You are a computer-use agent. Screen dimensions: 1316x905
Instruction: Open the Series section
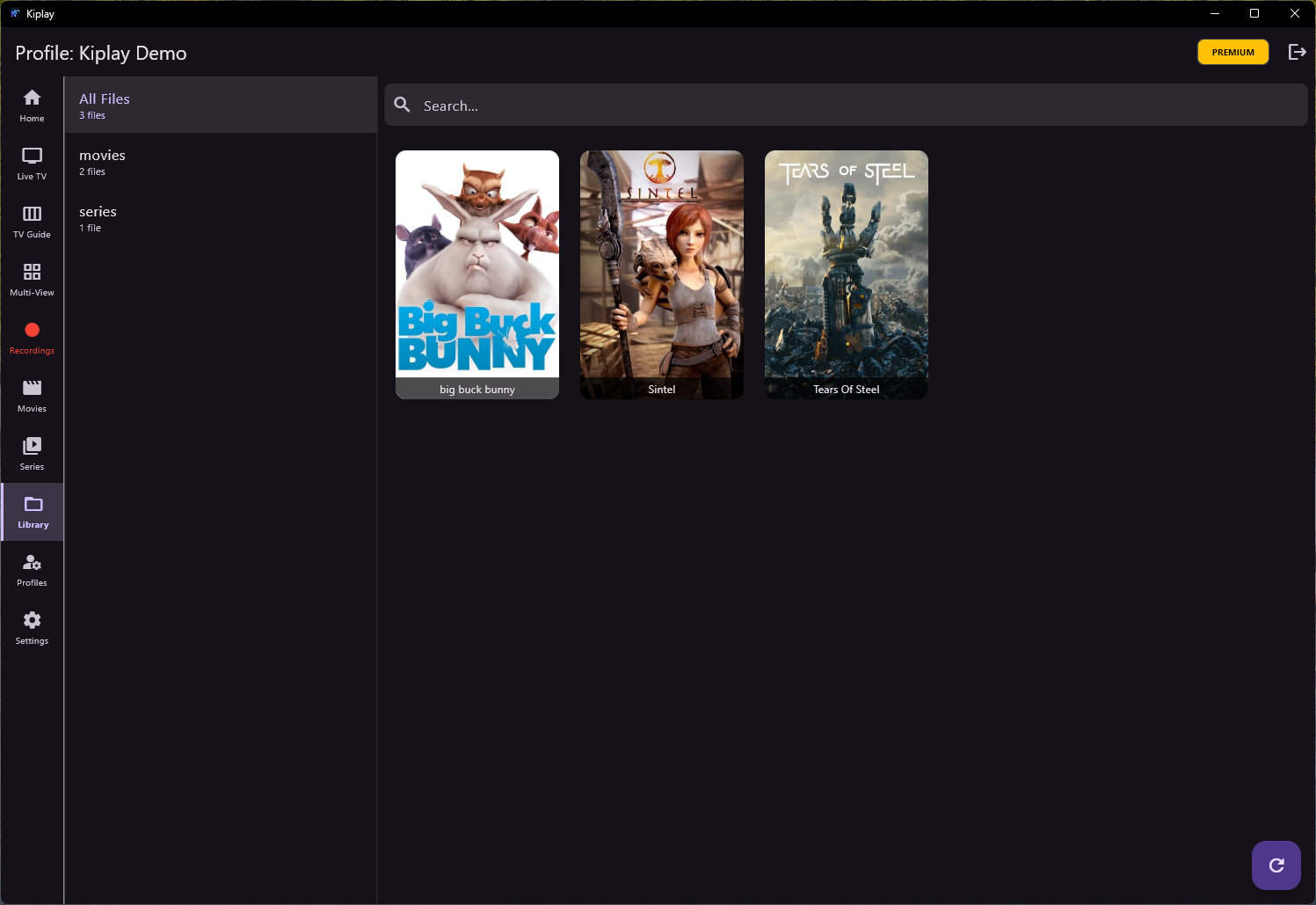[x=32, y=454]
